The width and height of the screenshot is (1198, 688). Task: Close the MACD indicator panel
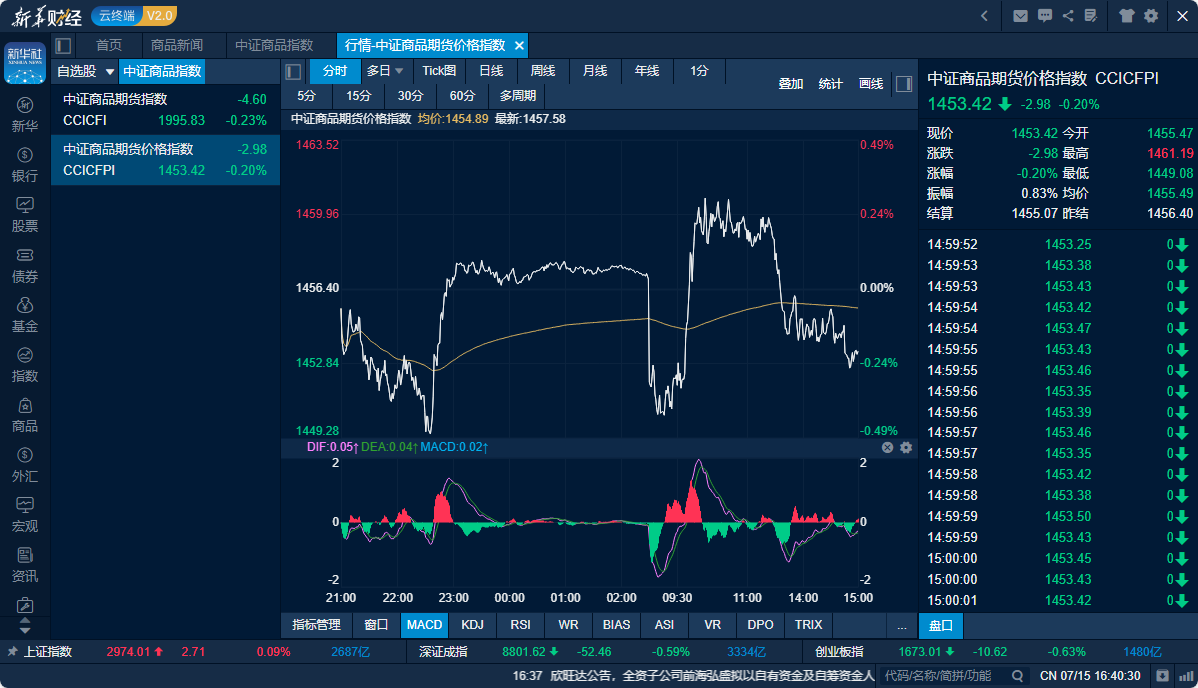tap(887, 448)
